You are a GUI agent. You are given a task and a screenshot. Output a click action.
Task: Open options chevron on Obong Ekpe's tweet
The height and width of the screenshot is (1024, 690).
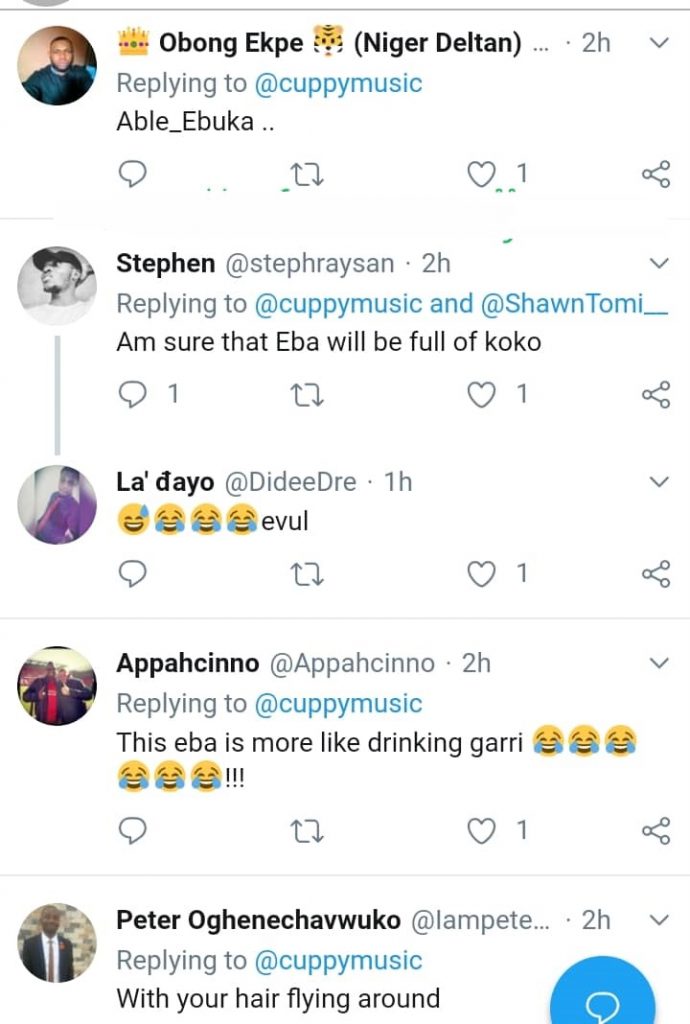659,43
